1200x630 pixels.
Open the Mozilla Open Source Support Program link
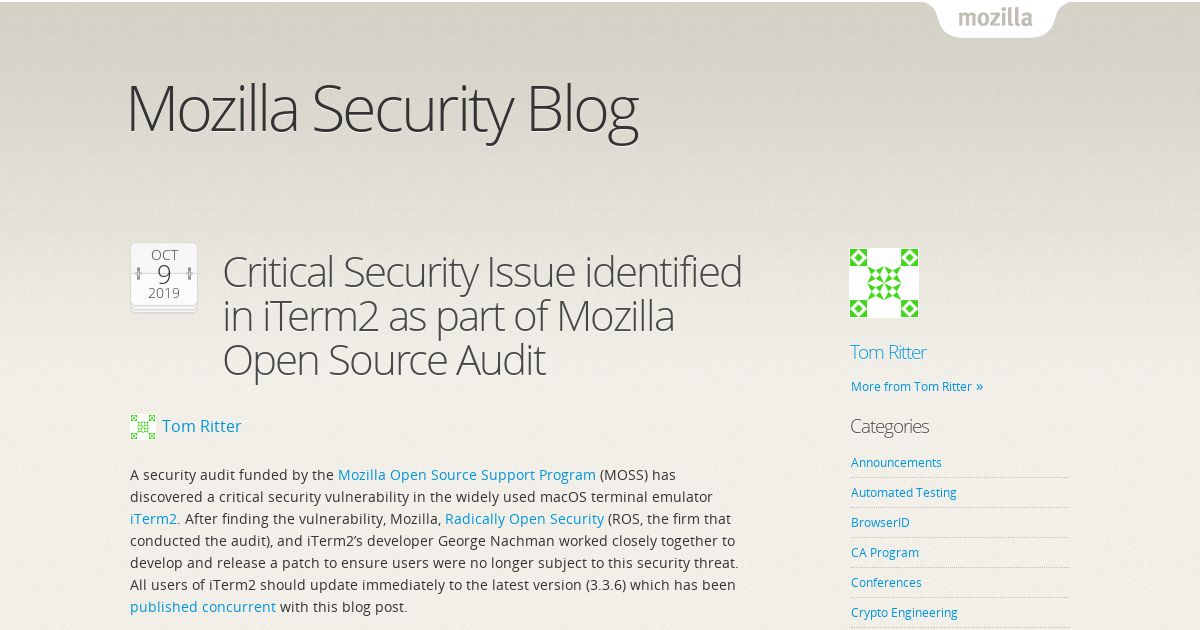(467, 475)
